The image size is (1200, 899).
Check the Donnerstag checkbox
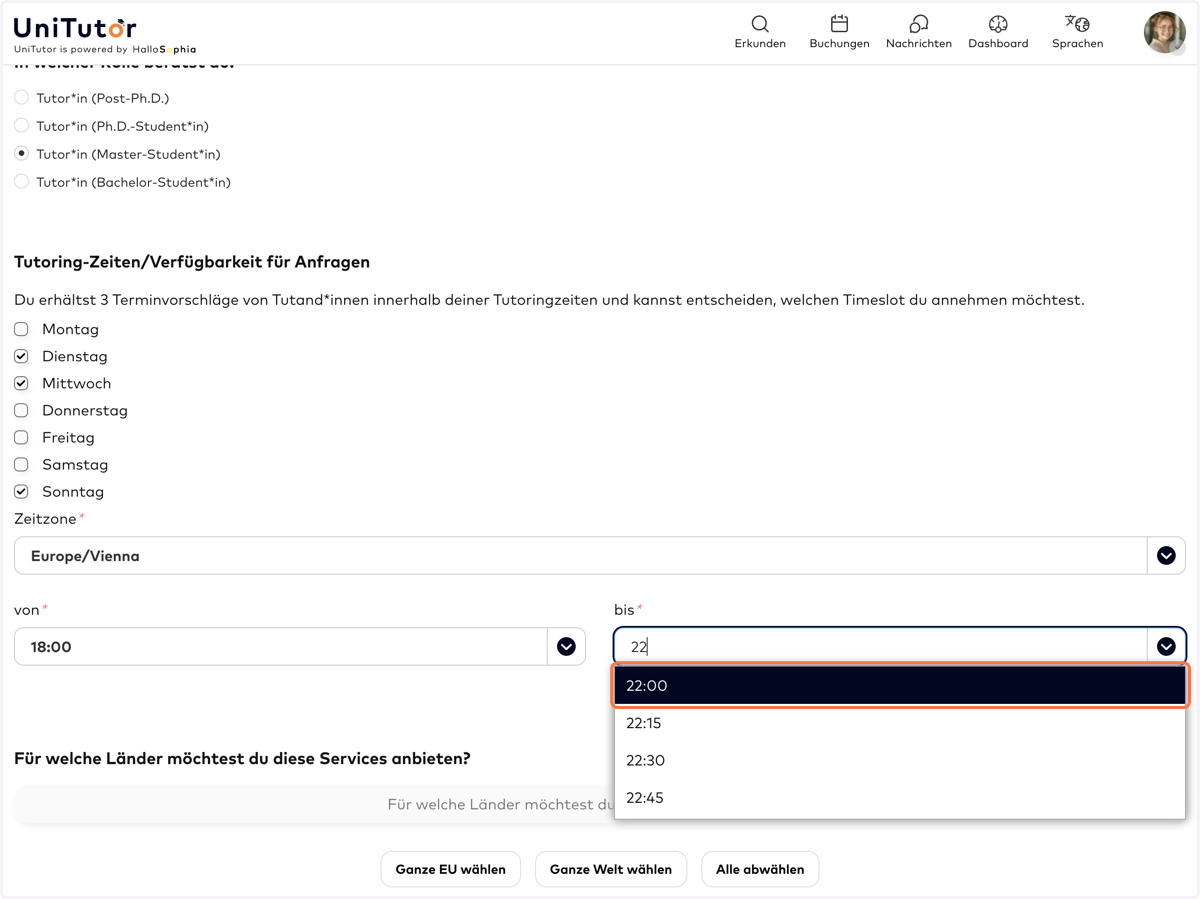point(21,410)
